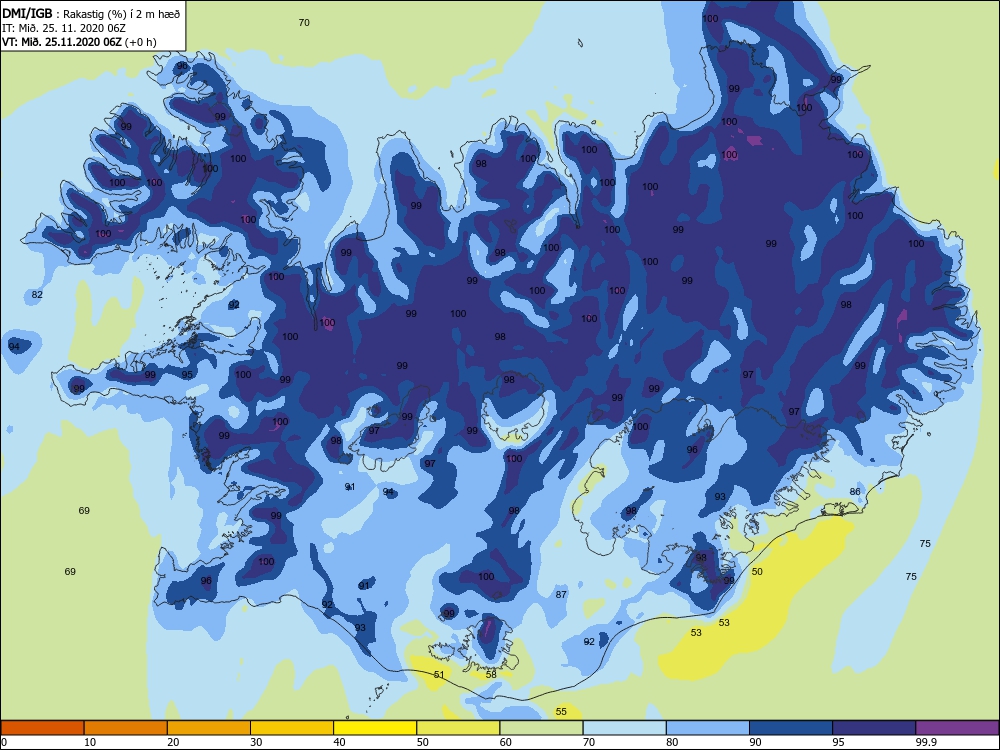Click the legend scale label '80'
Viewport: 1000px width, 750px height.
coord(672,742)
